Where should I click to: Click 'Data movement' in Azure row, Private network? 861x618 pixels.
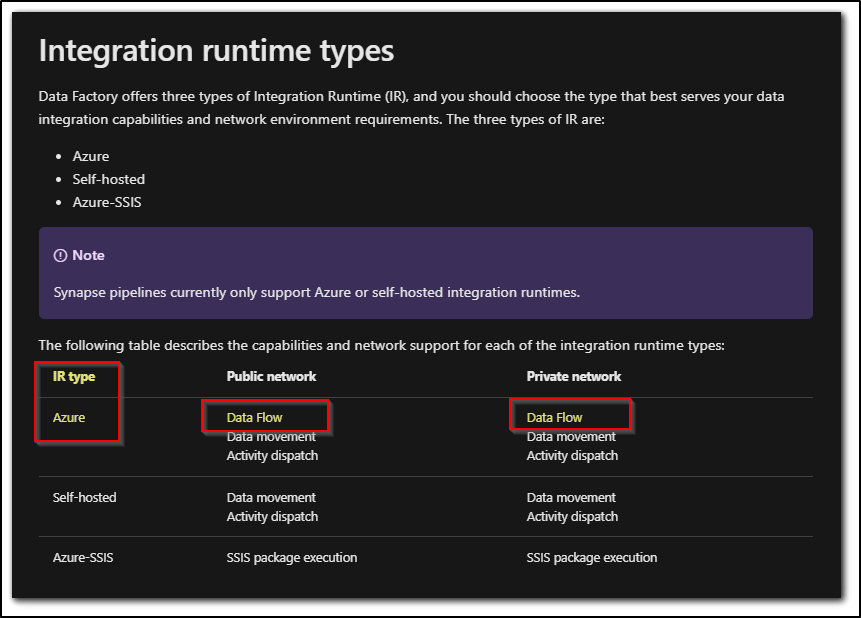(571, 437)
